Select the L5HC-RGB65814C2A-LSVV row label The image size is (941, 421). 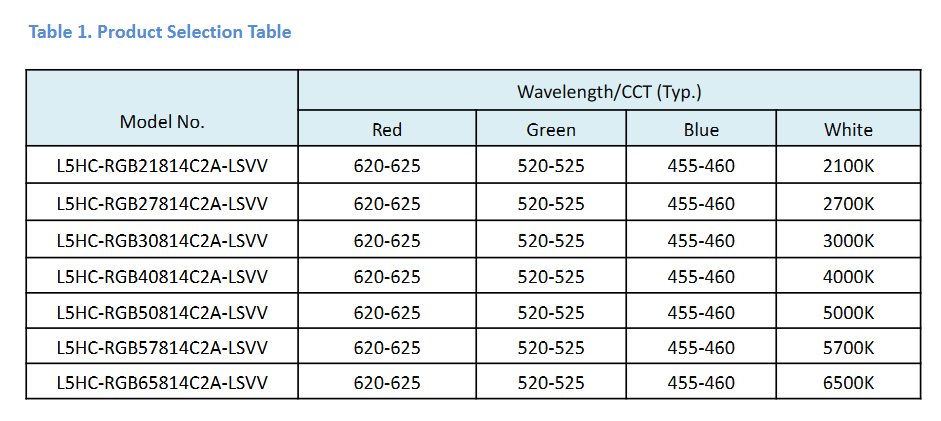[x=162, y=383]
